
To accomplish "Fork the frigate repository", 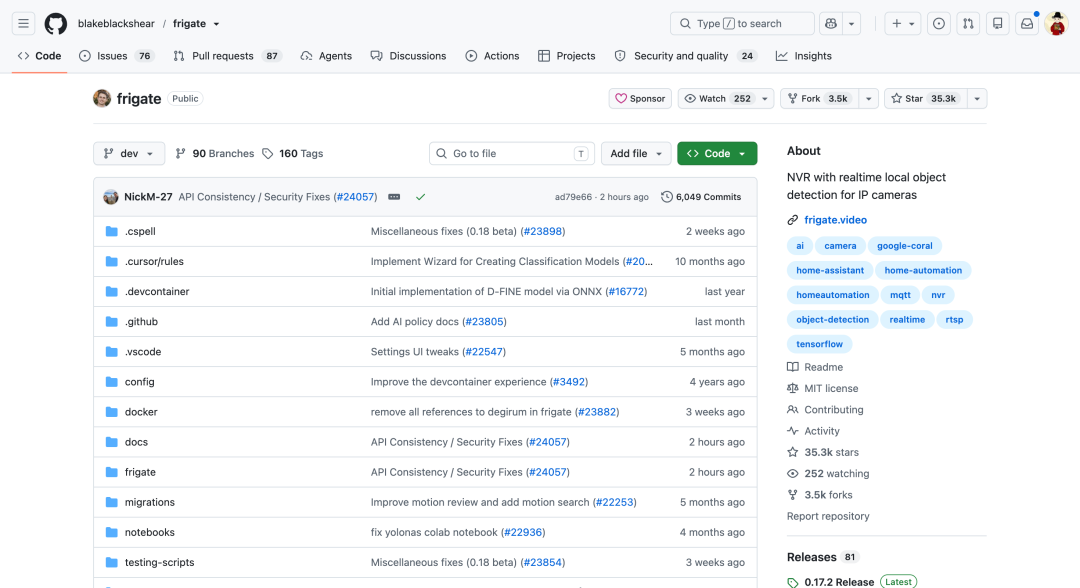I will click(x=820, y=98).
